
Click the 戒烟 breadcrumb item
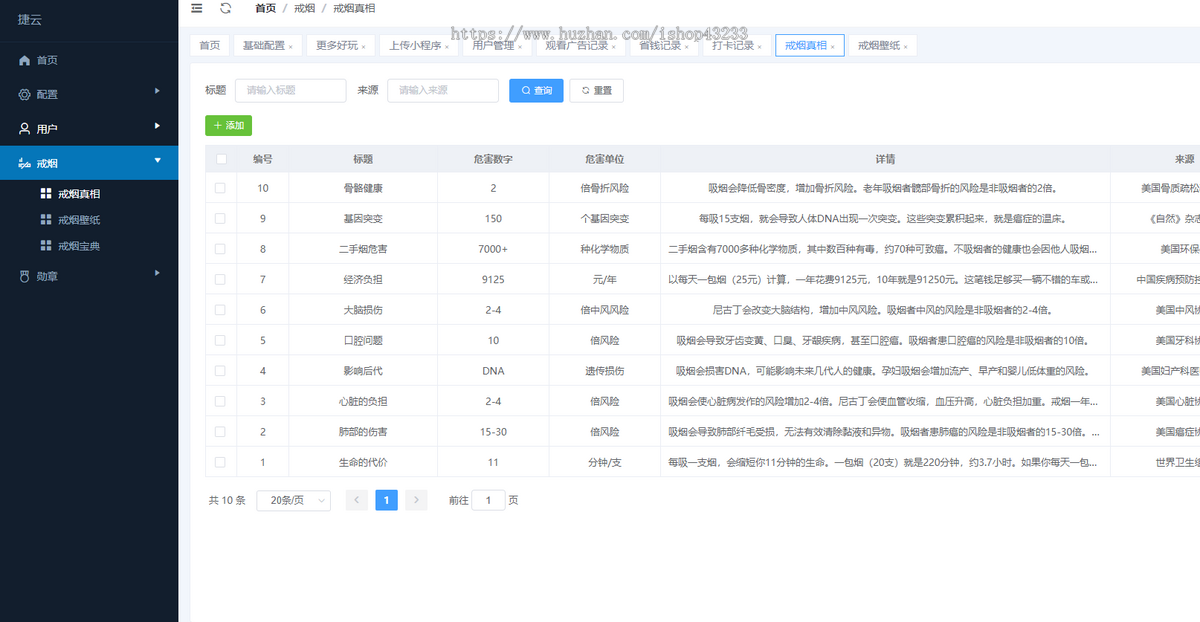click(304, 8)
